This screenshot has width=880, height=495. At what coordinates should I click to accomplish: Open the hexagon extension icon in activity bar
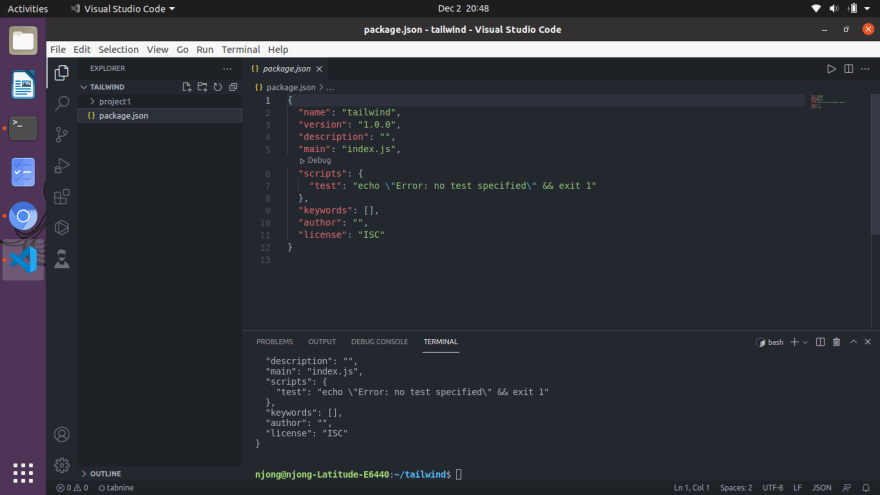[62, 227]
